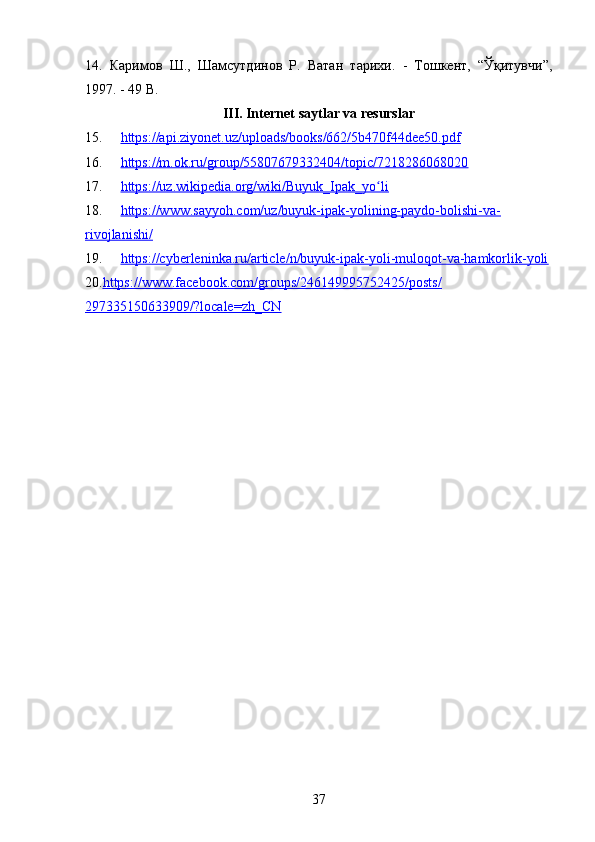Open the uz.wikipedia.org Buyuk_Ipak_yo'li link
This screenshot has width=595, height=842.
(255, 186)
